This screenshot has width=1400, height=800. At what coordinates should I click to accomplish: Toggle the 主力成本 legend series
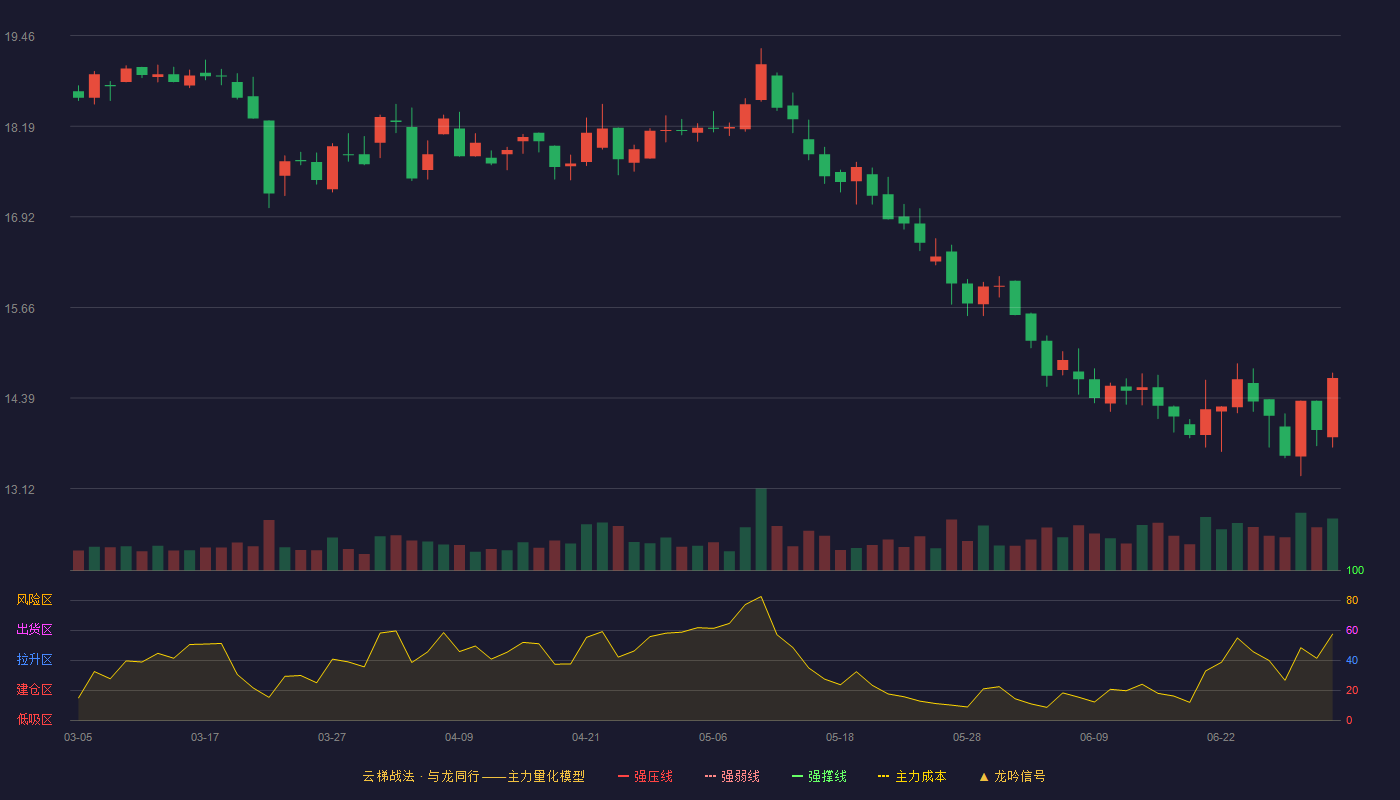pos(912,776)
